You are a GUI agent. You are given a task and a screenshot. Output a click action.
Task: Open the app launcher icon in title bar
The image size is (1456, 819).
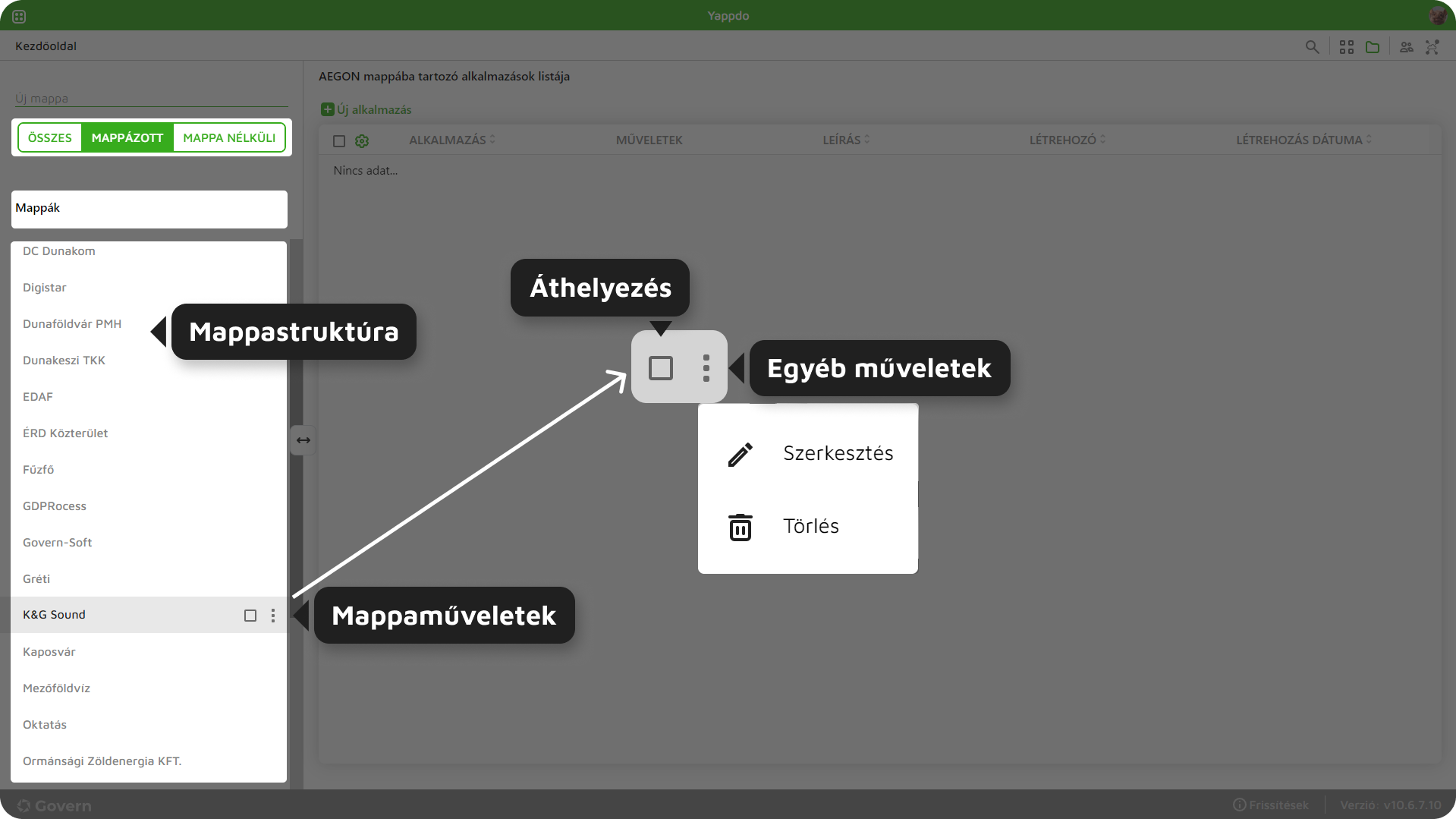pyautogui.click(x=19, y=16)
